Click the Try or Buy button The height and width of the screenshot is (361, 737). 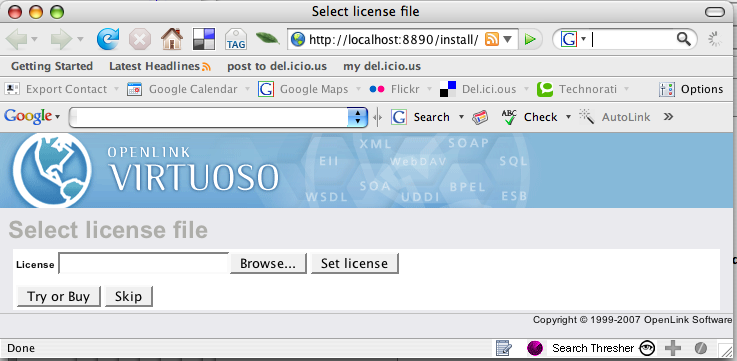(x=58, y=297)
